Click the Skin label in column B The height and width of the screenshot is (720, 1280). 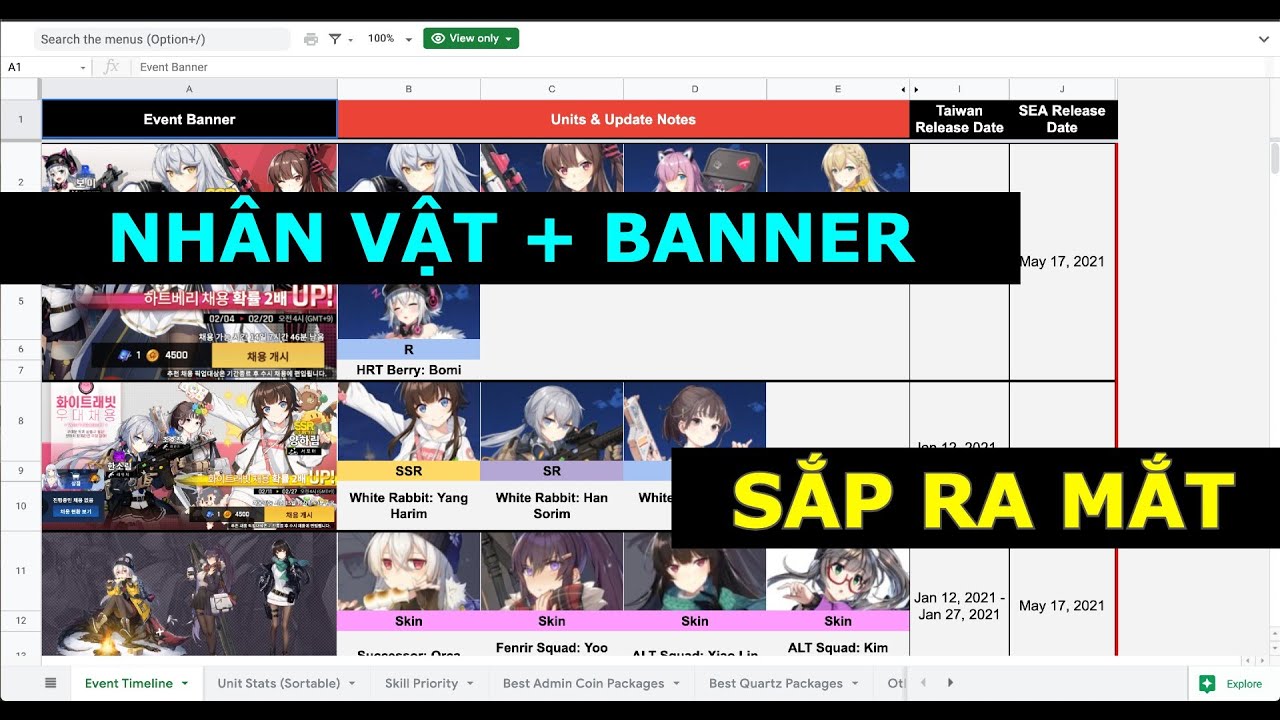tap(409, 621)
